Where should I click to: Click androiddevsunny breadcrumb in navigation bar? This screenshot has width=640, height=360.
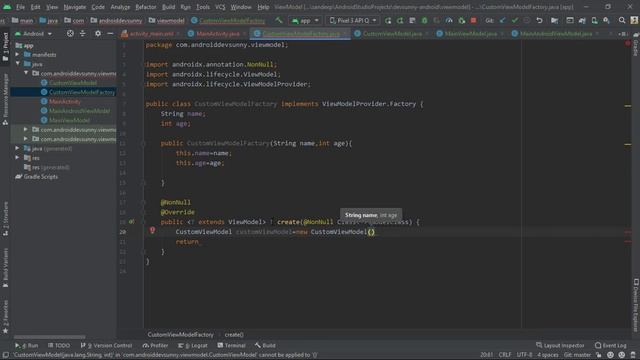pyautogui.click(x=116, y=20)
